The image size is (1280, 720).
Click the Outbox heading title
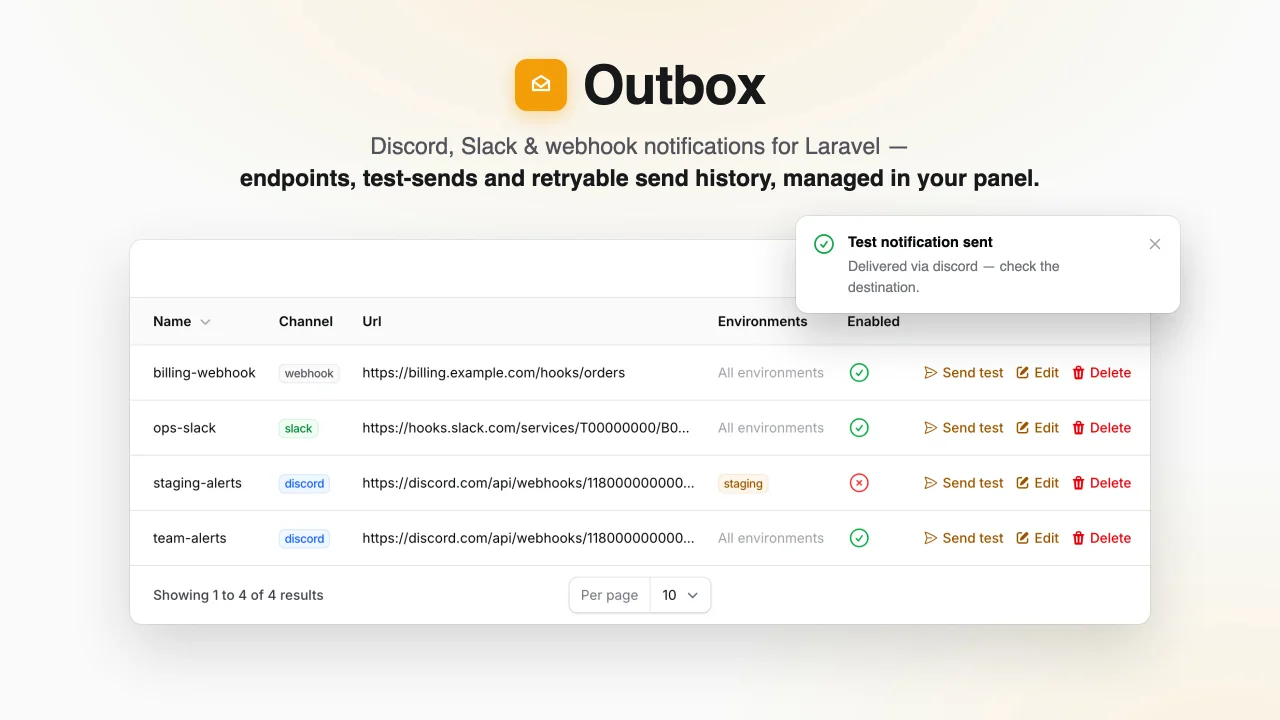[x=674, y=85]
